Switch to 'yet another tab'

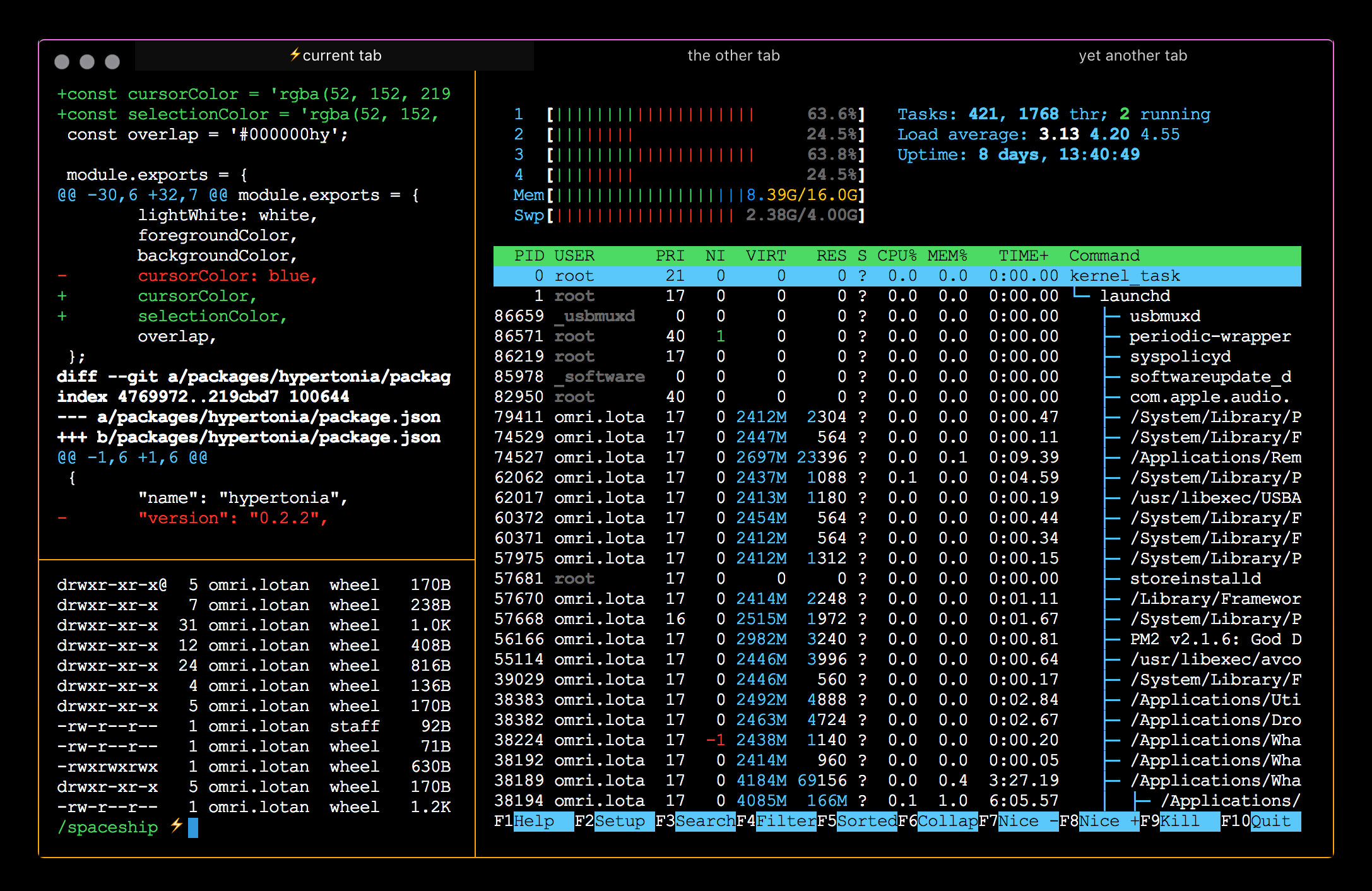[x=1133, y=56]
